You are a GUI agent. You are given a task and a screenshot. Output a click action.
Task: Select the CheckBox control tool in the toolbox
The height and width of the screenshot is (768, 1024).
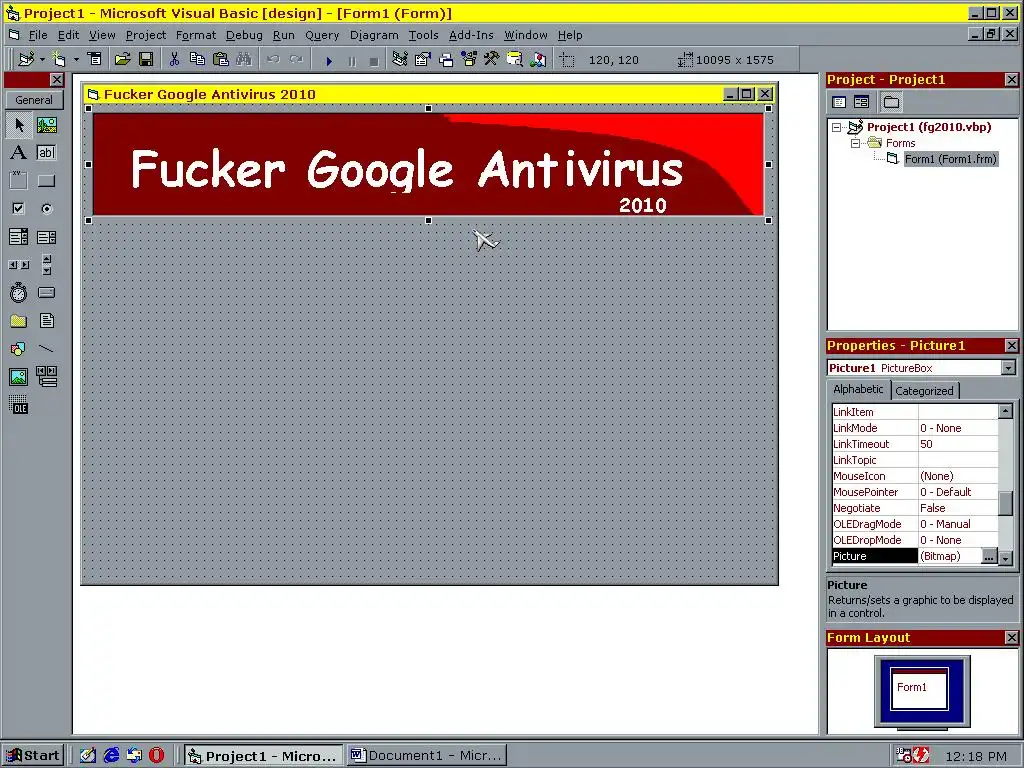click(19, 209)
